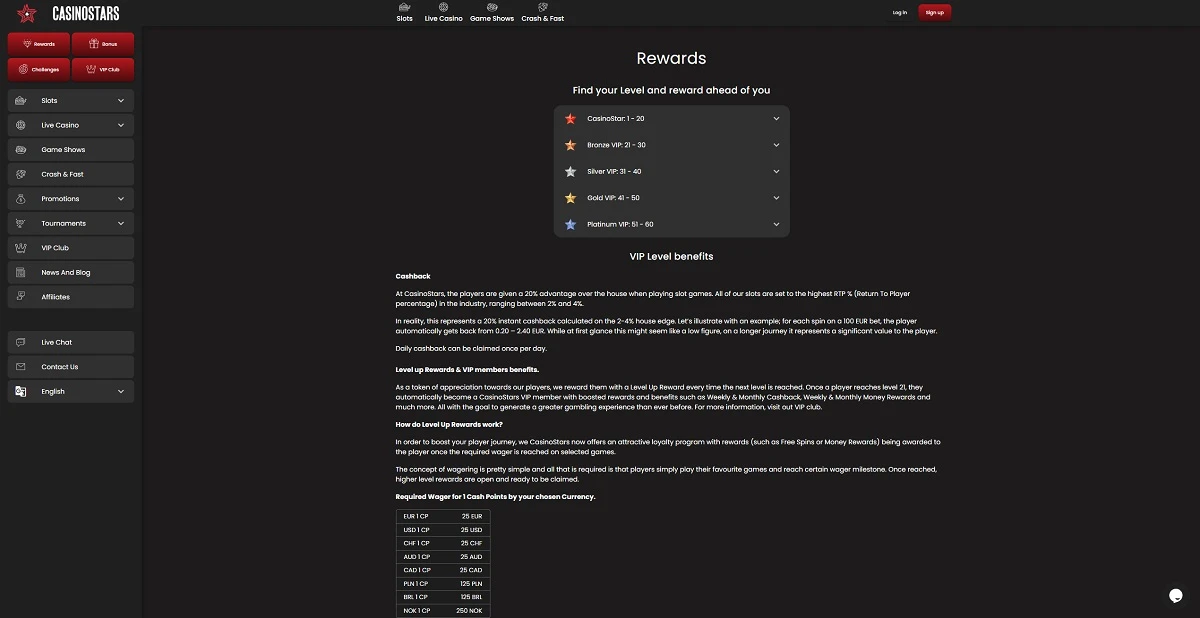Image resolution: width=1200 pixels, height=618 pixels.
Task: Expand the Gold VIP: 41 - 50 chevron
Action: click(x=776, y=198)
